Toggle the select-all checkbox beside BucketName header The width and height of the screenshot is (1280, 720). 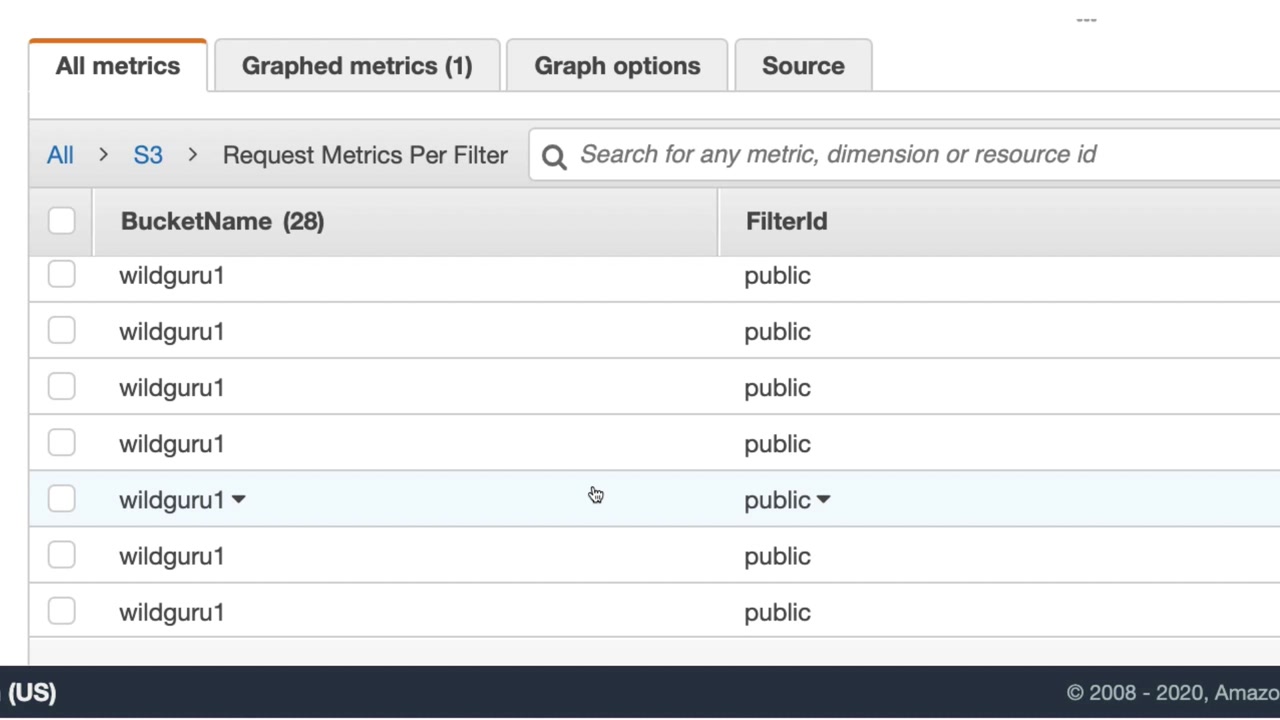pyautogui.click(x=61, y=221)
